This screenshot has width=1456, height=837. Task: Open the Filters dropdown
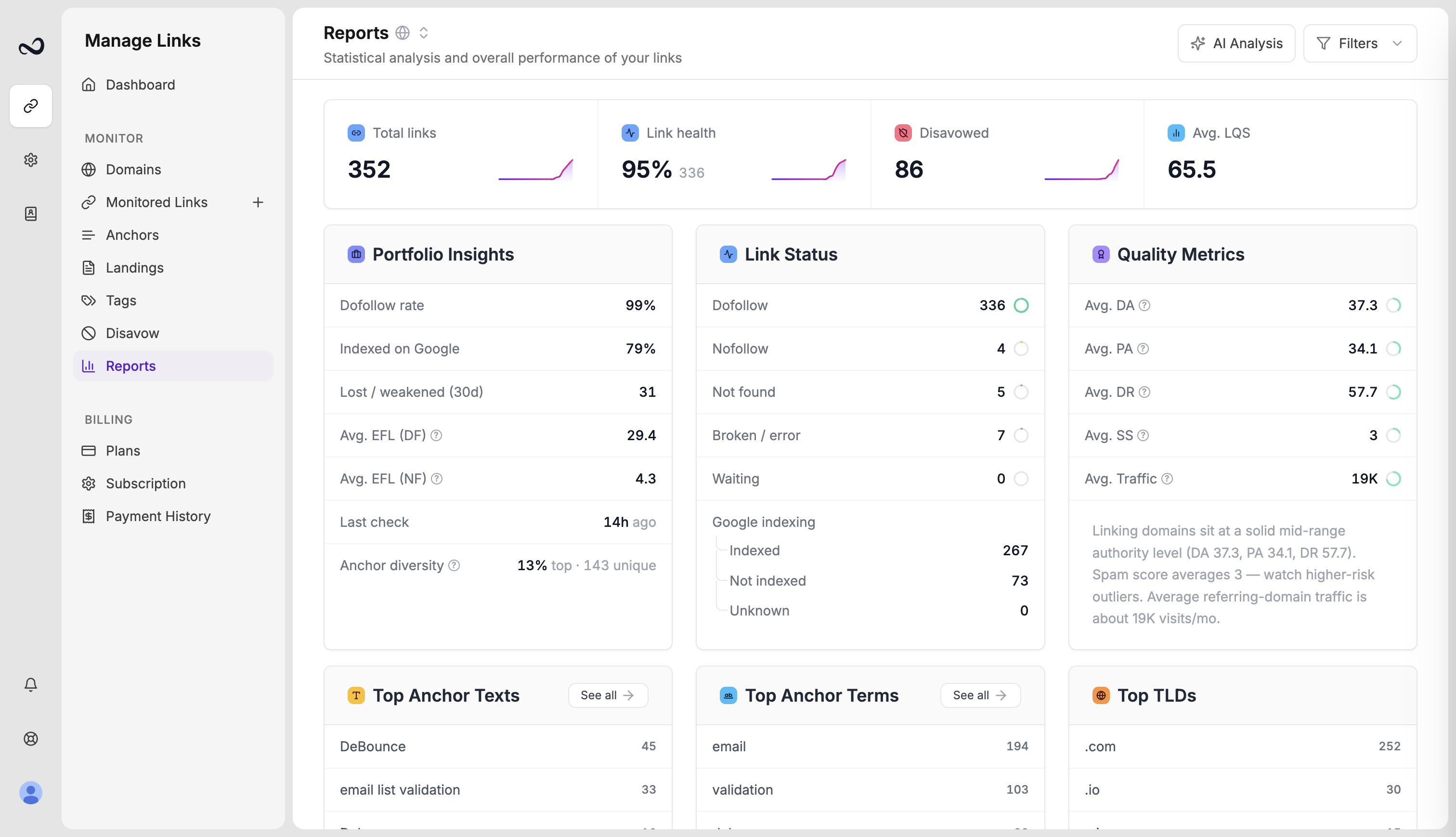click(x=1360, y=43)
